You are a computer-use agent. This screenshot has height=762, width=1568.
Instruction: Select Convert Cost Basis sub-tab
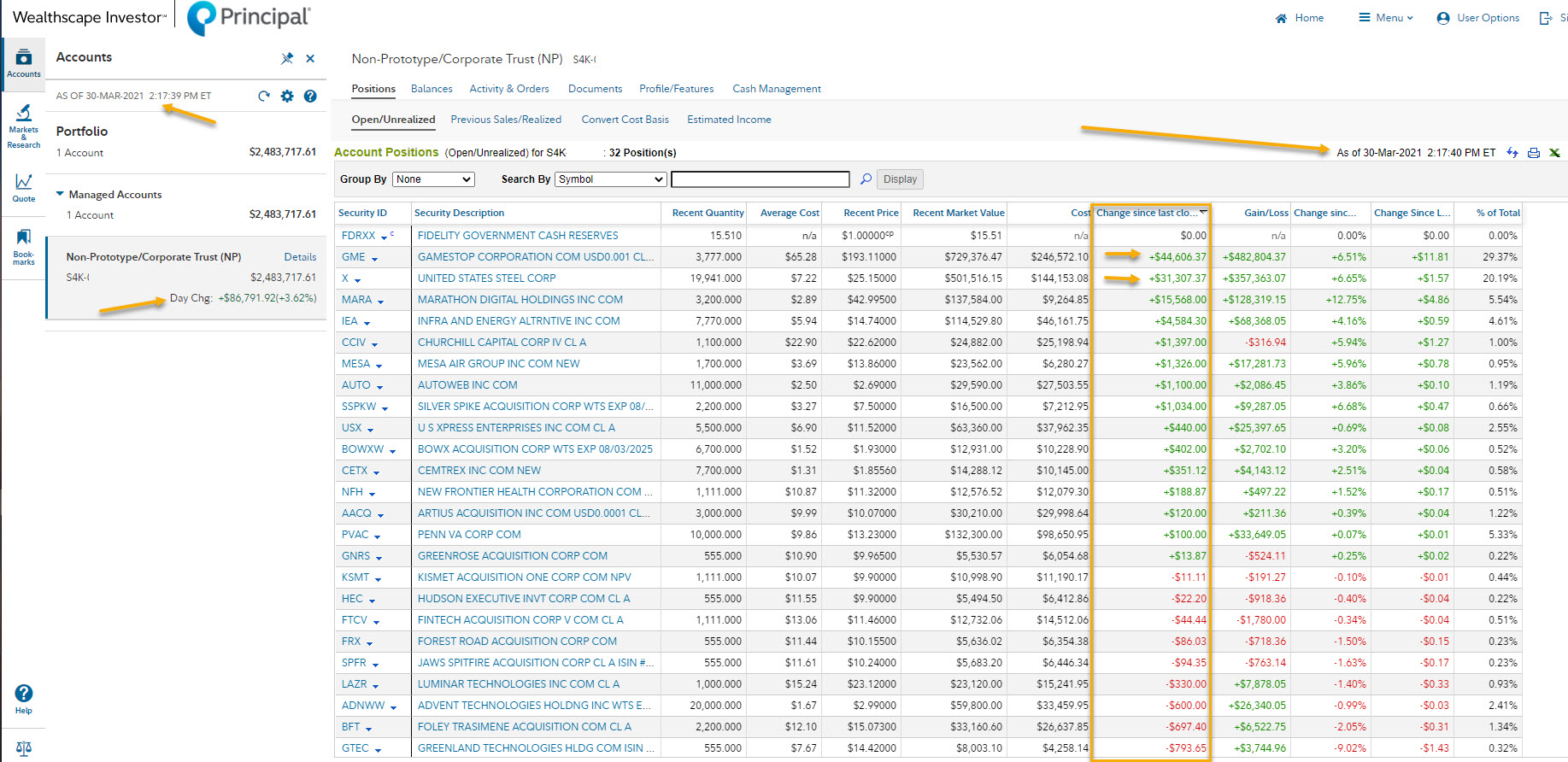625,120
